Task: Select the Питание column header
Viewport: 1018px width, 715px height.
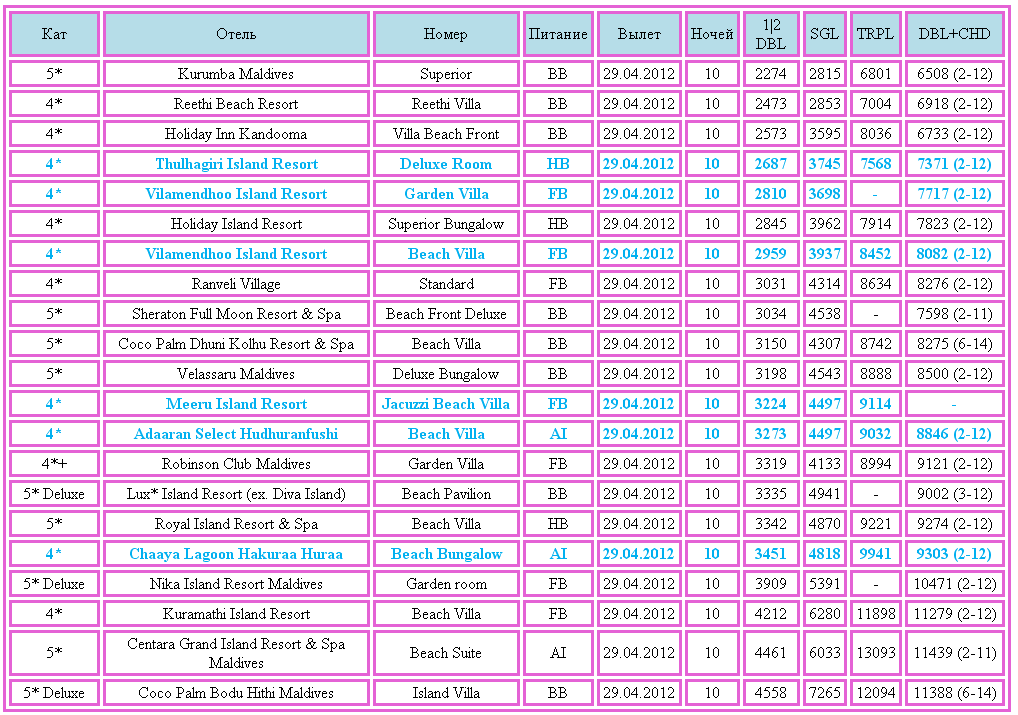Action: (x=557, y=34)
